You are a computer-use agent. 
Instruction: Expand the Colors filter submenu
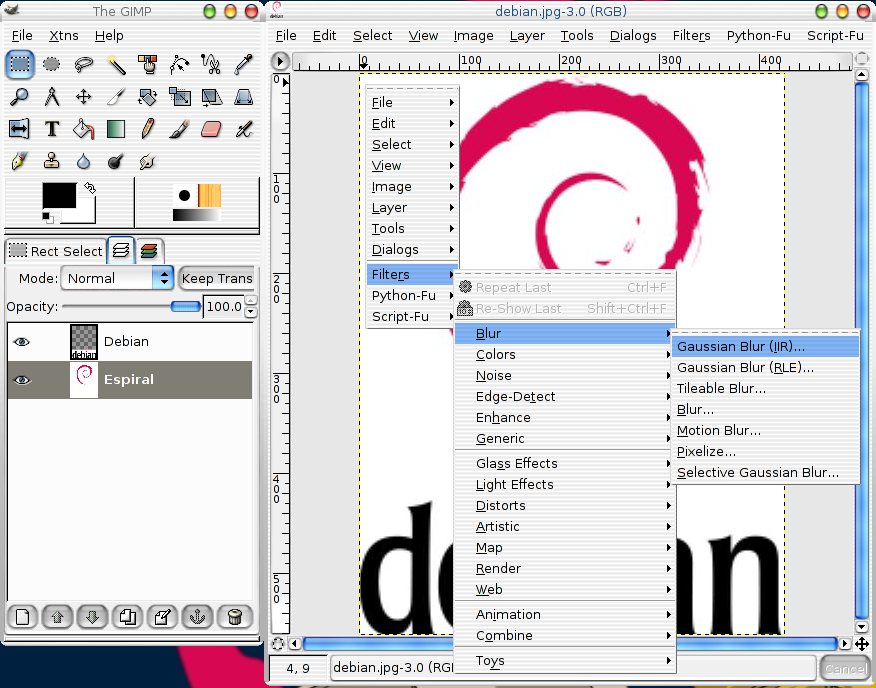tap(565, 354)
